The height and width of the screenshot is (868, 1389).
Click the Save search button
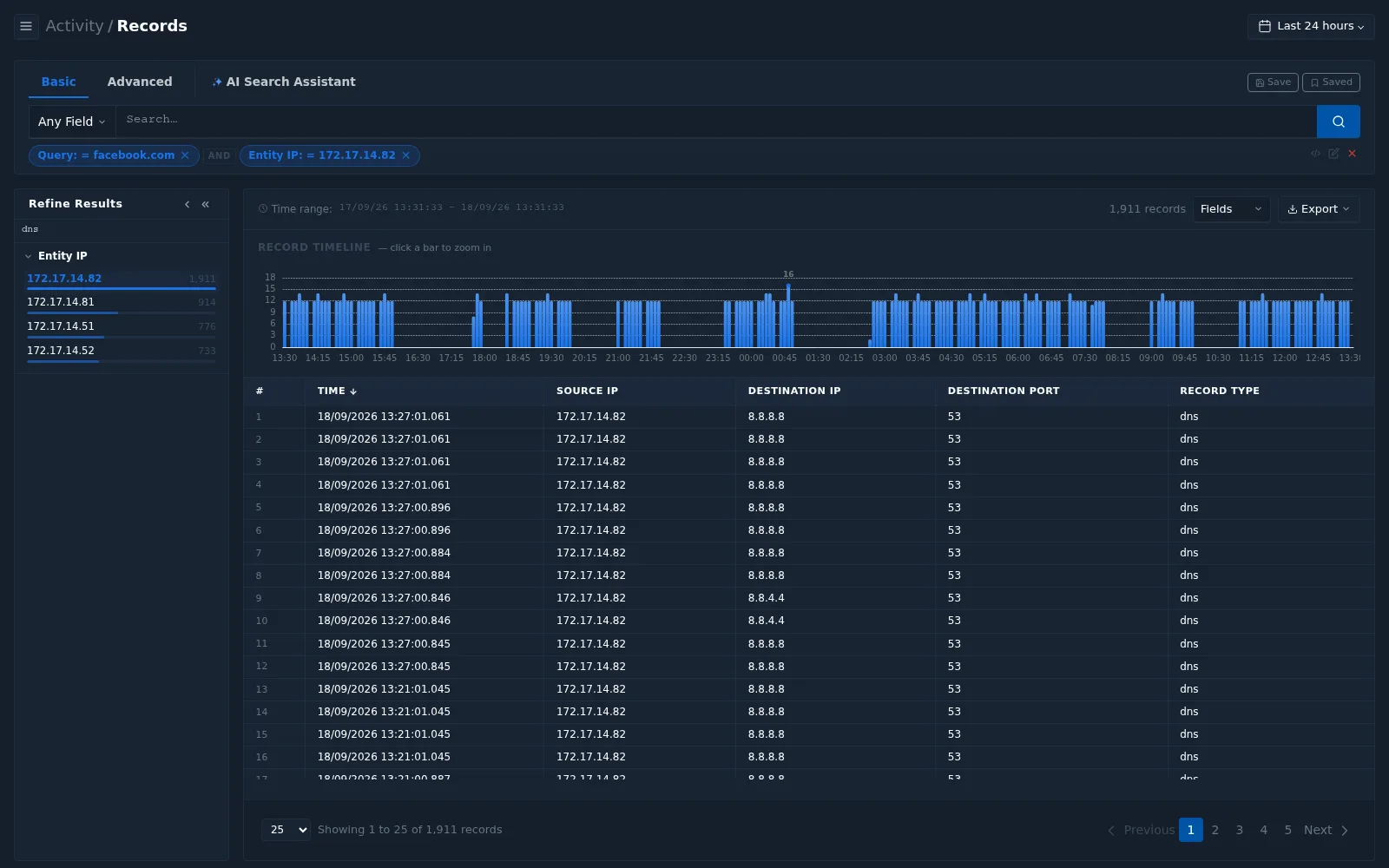pyautogui.click(x=1273, y=82)
